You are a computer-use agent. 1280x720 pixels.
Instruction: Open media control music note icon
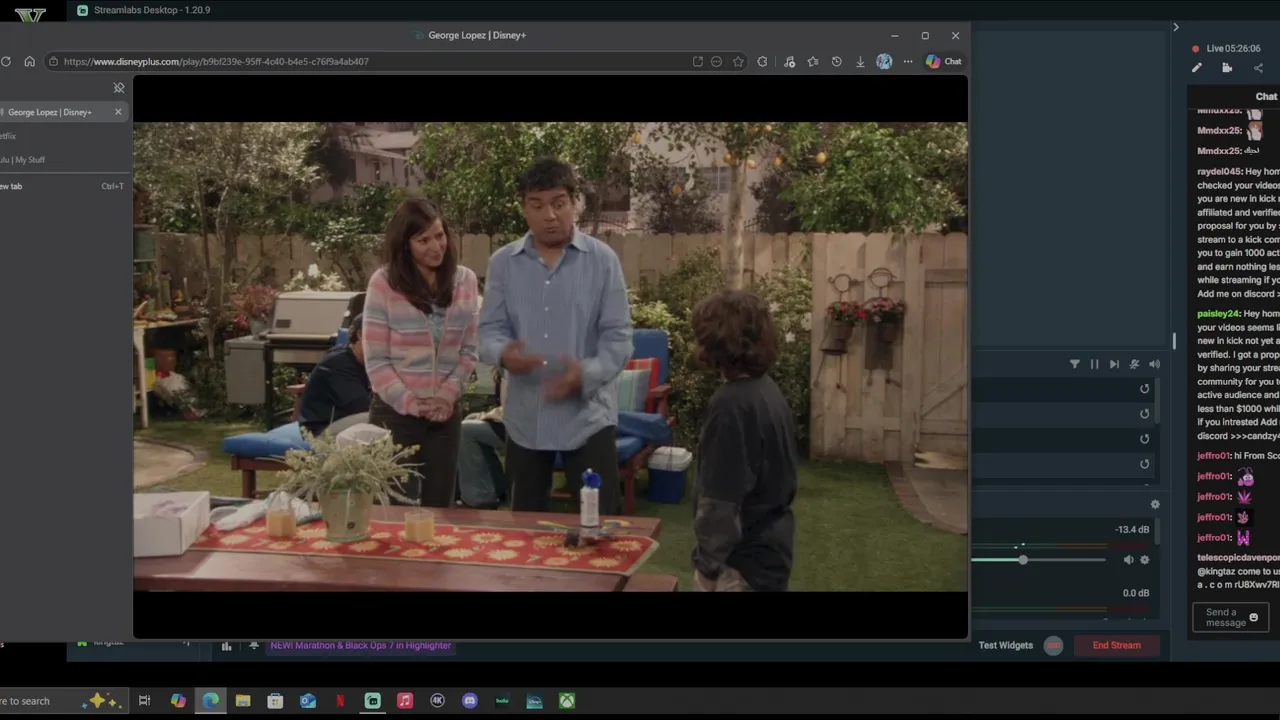pos(790,61)
